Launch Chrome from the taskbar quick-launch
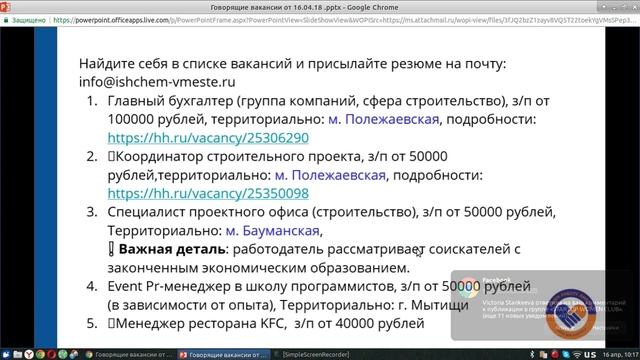Viewport: 640px width, 360px height. 40,354
